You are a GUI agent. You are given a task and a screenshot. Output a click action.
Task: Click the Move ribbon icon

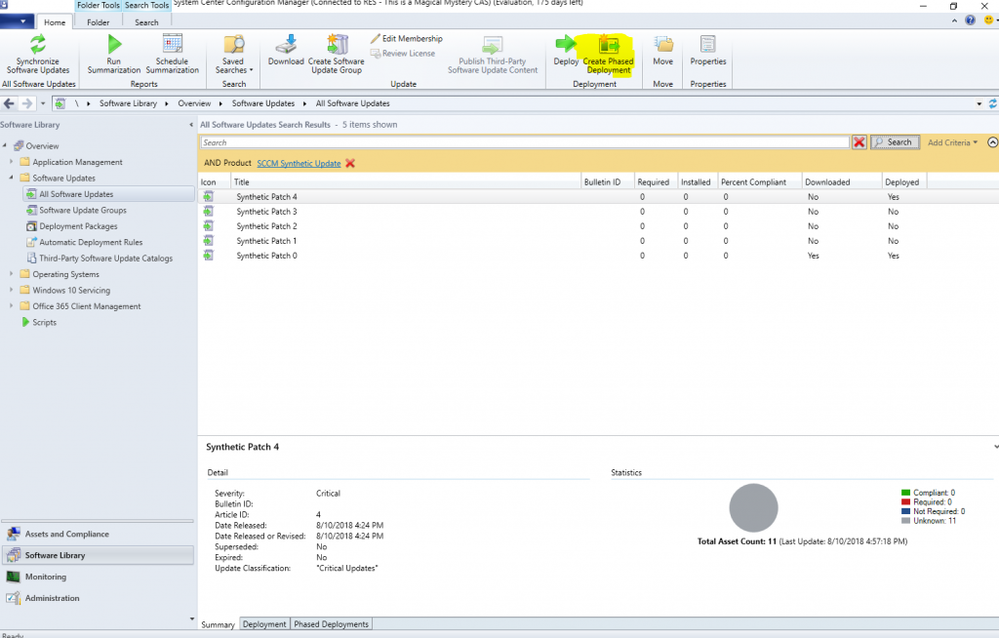tap(663, 50)
